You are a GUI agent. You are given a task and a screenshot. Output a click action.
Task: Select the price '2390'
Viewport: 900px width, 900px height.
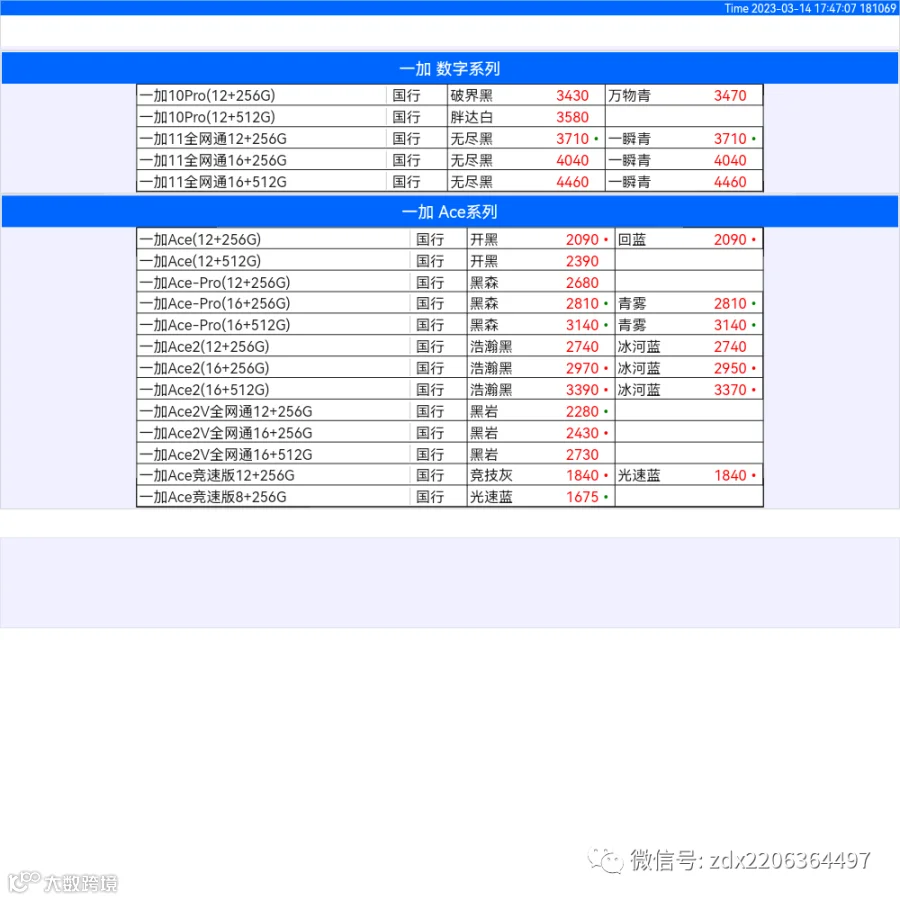coord(582,261)
